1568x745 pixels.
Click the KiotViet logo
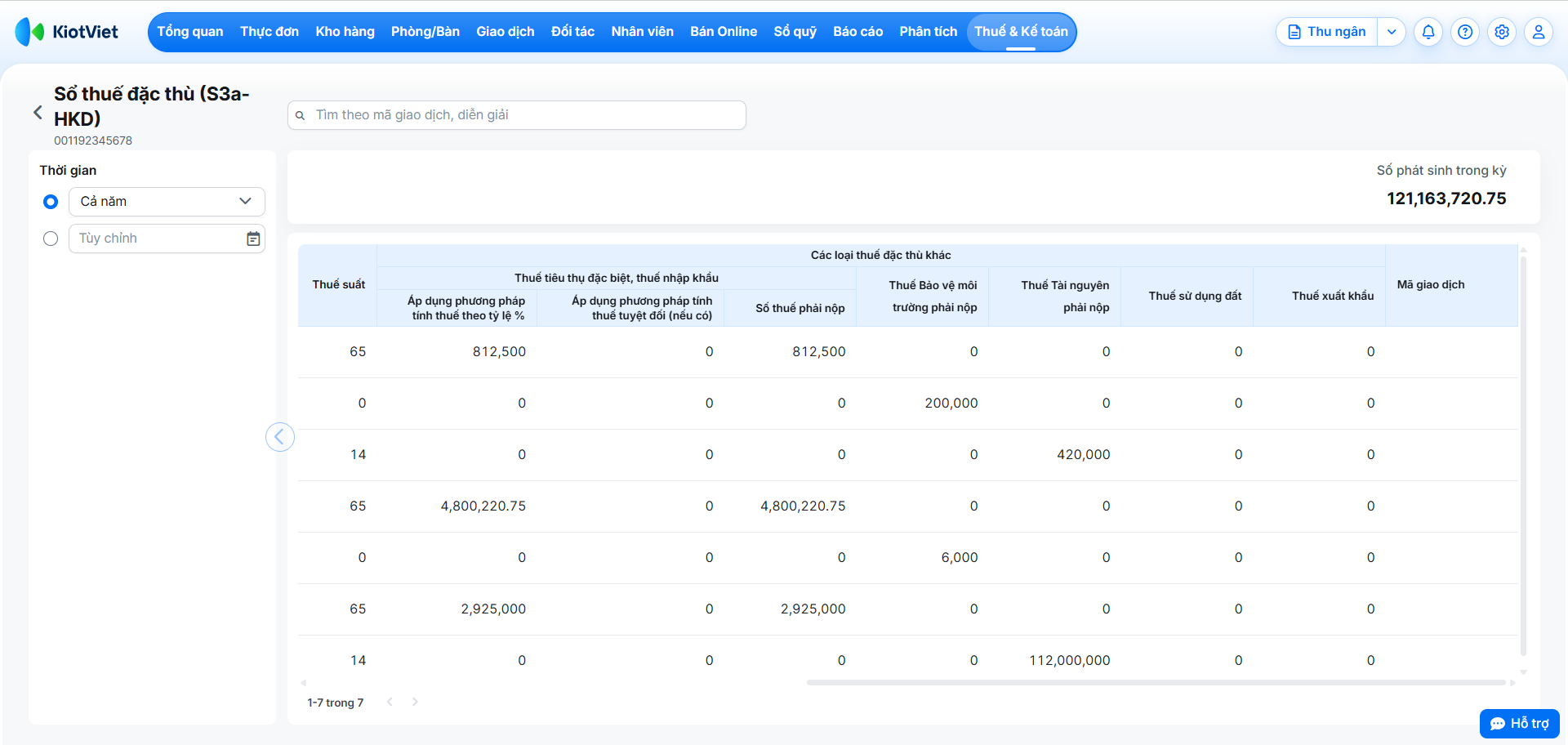point(67,32)
